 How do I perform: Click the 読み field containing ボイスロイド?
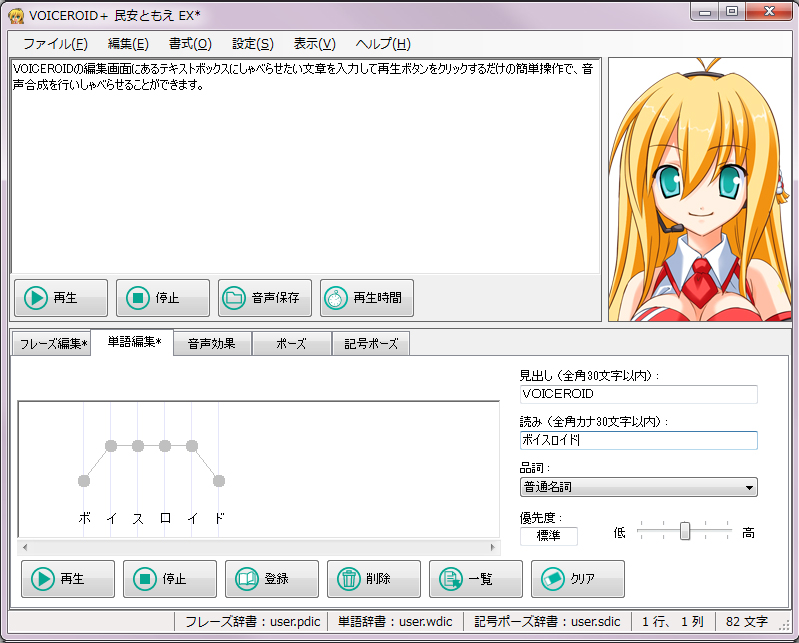click(638, 440)
